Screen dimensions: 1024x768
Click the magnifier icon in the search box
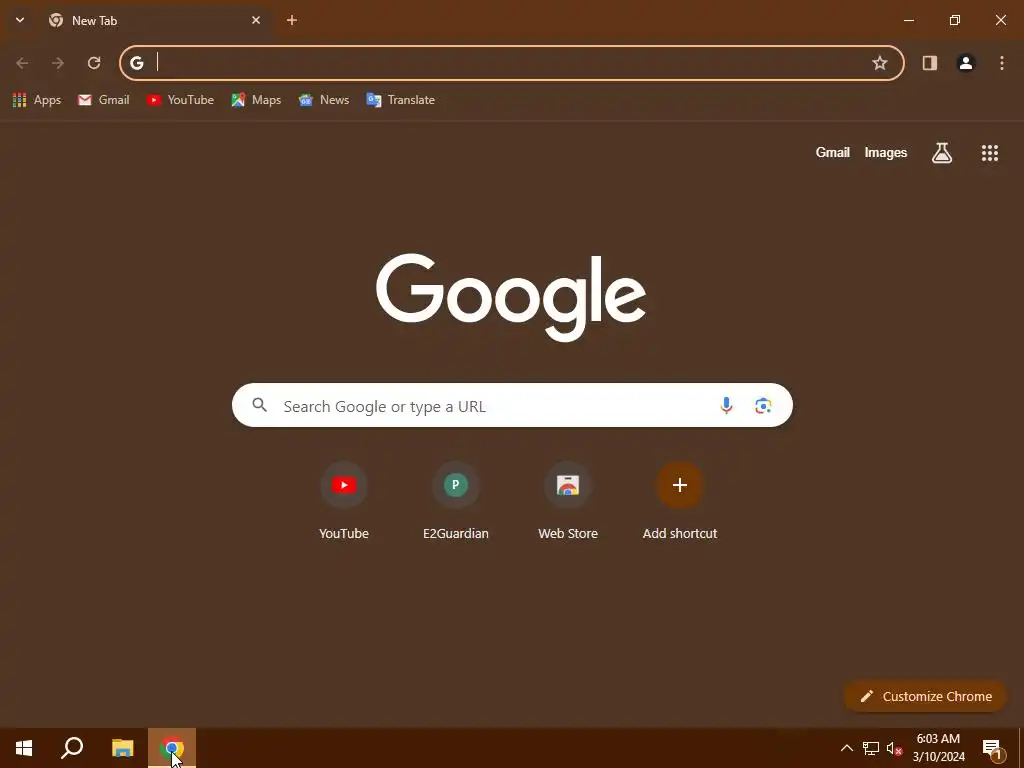[260, 405]
